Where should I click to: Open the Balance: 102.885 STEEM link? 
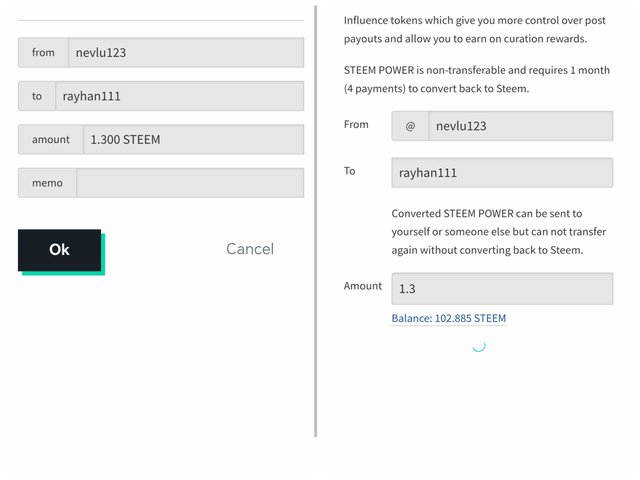pyautogui.click(x=449, y=318)
